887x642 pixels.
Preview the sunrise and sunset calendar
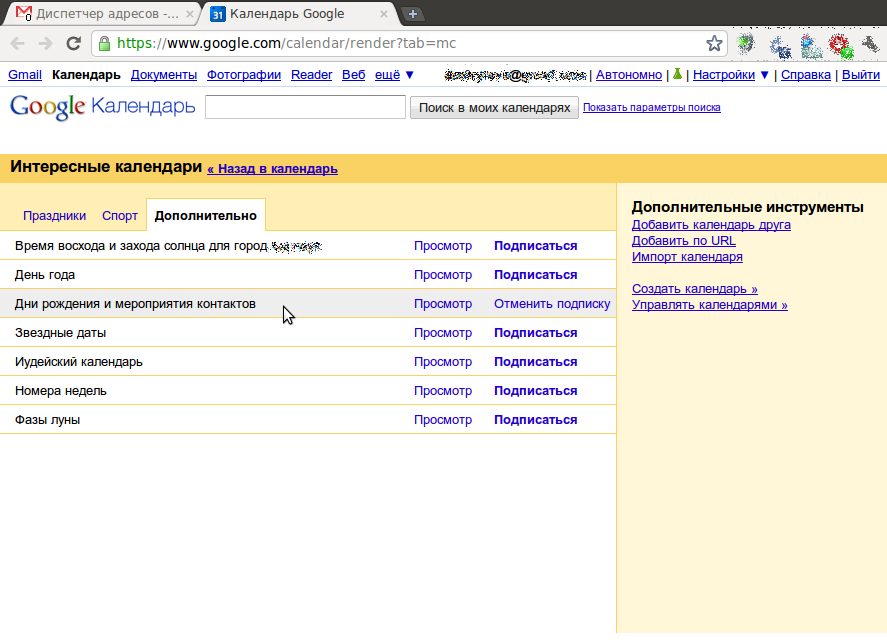point(443,246)
